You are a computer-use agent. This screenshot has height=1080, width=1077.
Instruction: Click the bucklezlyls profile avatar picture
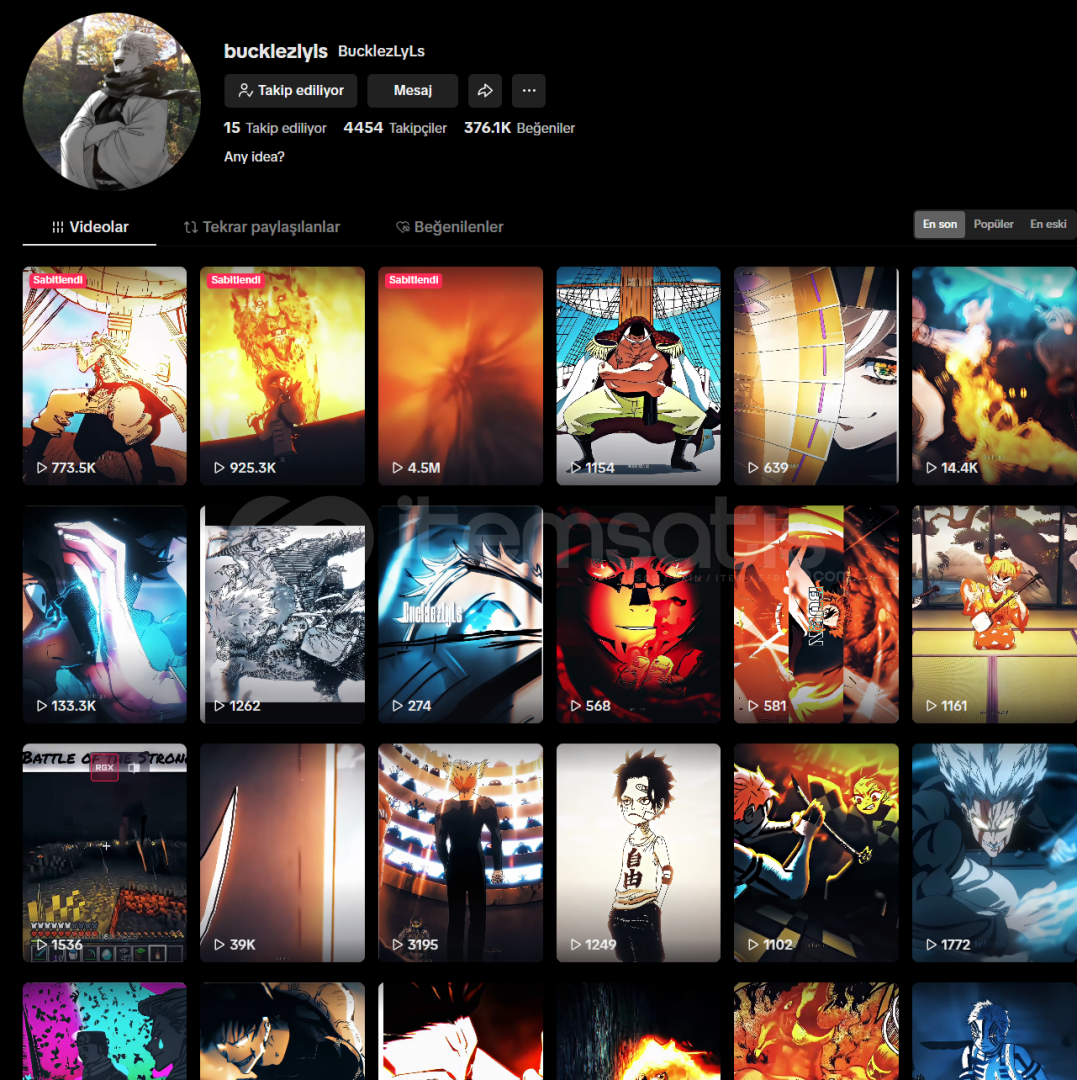(x=112, y=102)
